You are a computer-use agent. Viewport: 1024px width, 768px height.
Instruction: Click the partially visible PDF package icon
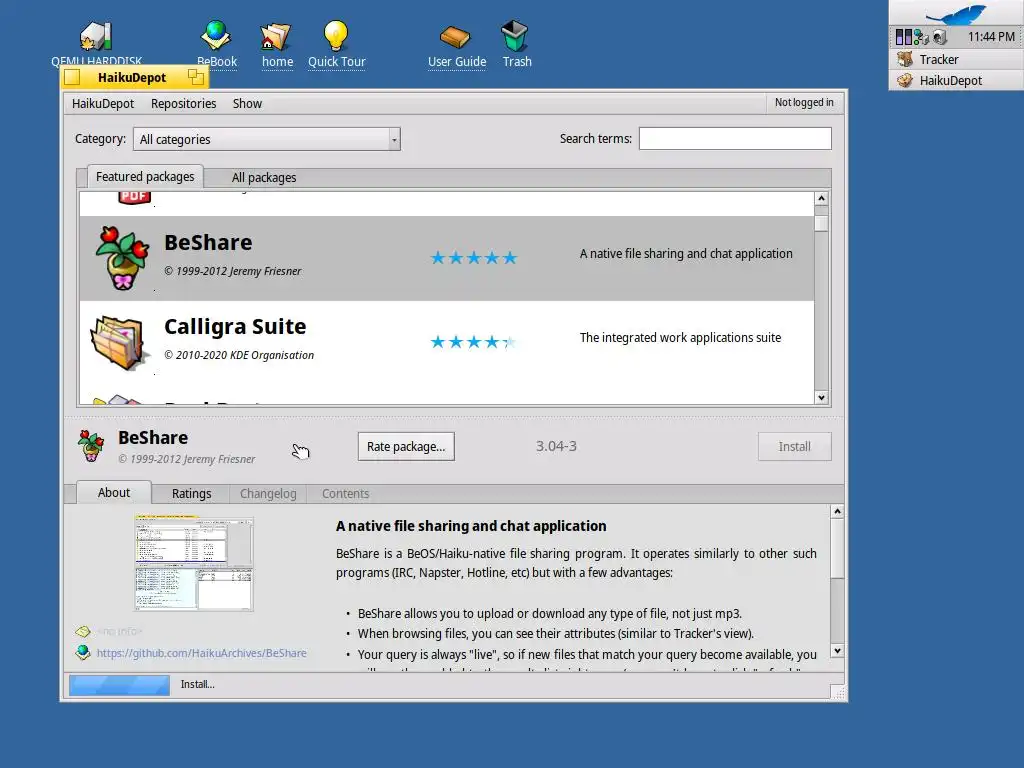(135, 197)
